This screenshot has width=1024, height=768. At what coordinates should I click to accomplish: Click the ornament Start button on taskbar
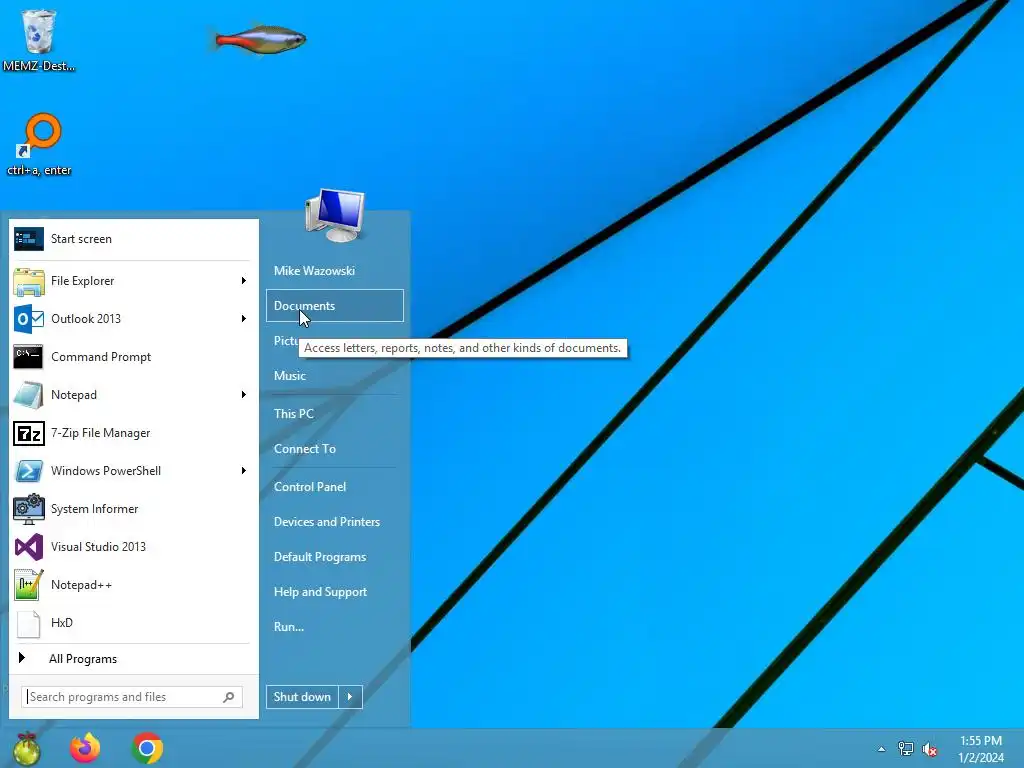pos(27,748)
